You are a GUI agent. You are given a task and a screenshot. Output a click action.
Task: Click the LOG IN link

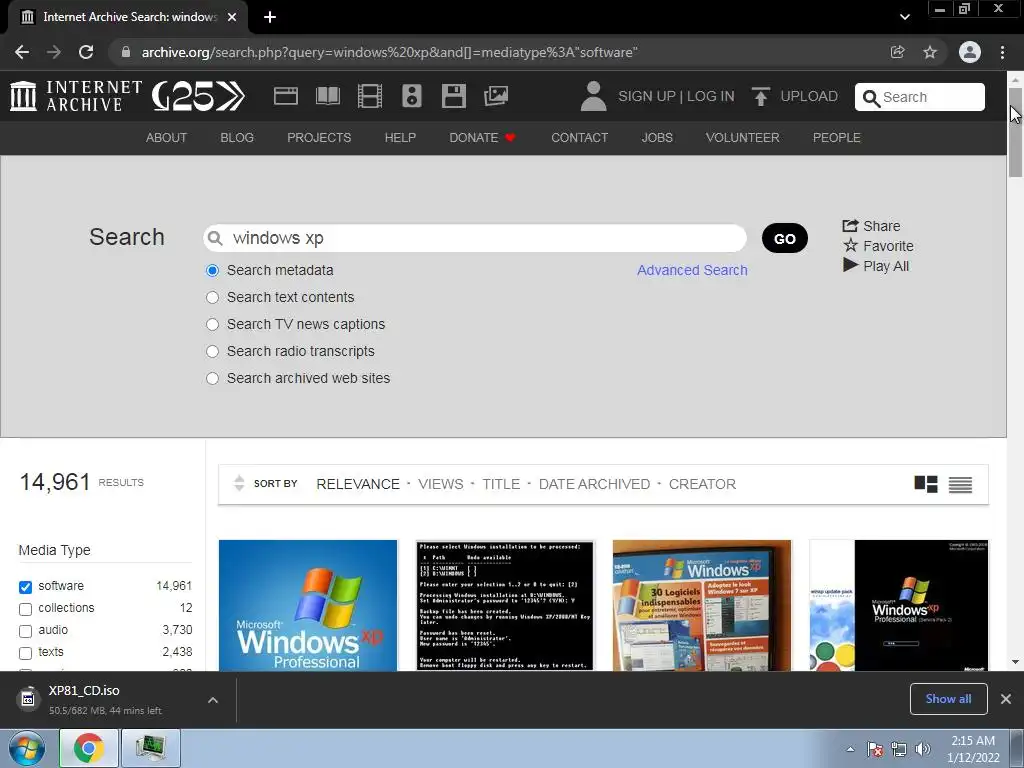(711, 96)
